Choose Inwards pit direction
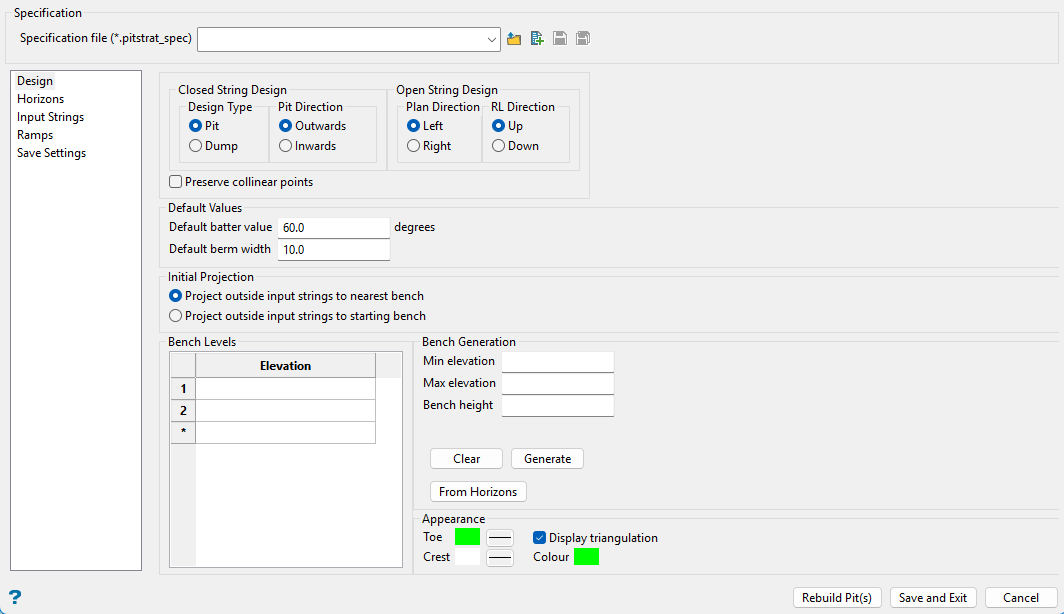 point(286,146)
